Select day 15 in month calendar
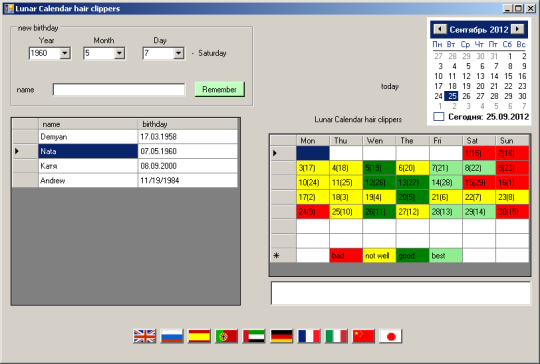 click(x=508, y=76)
